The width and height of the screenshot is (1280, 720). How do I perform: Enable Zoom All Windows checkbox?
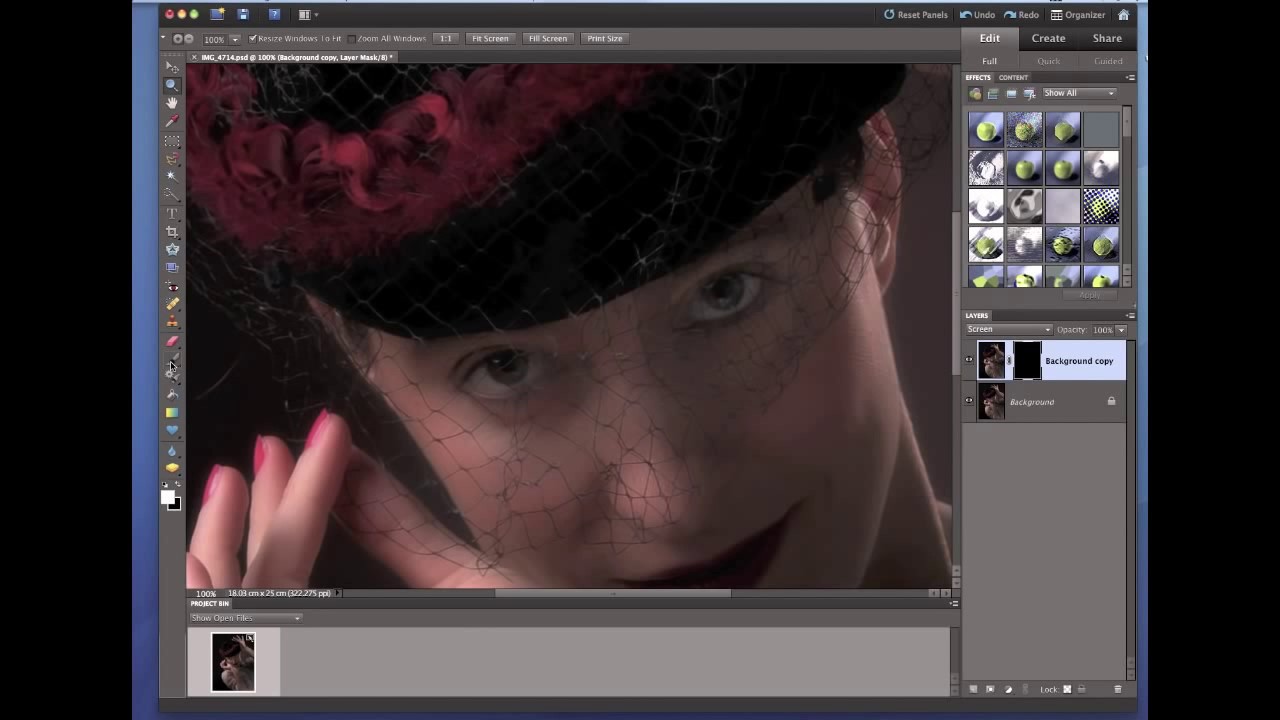[352, 38]
